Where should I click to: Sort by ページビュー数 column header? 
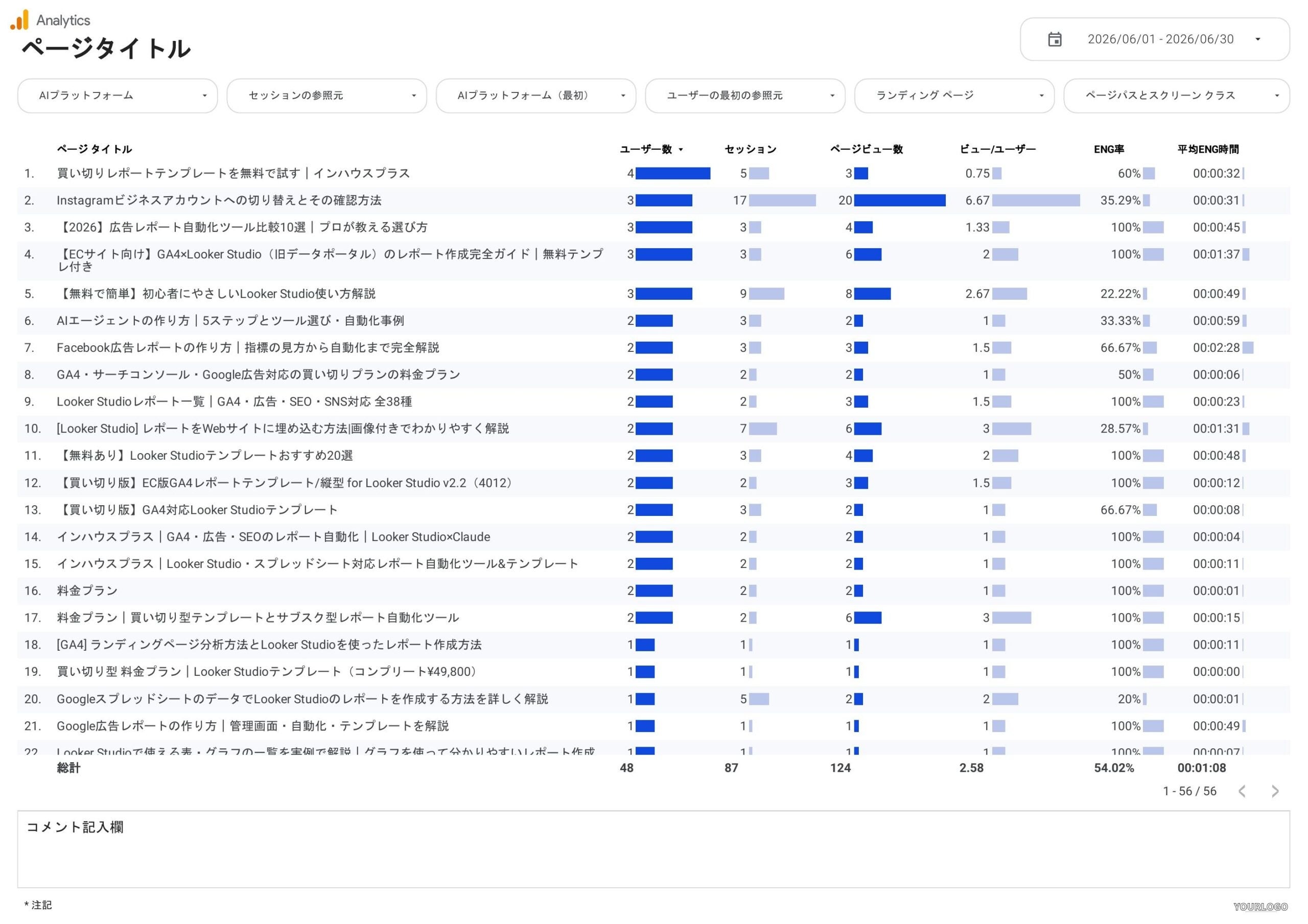click(866, 149)
